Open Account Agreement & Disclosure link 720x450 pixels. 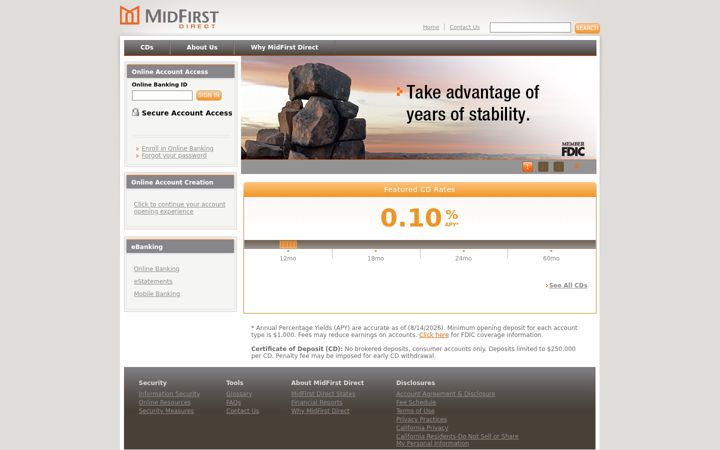coord(445,394)
